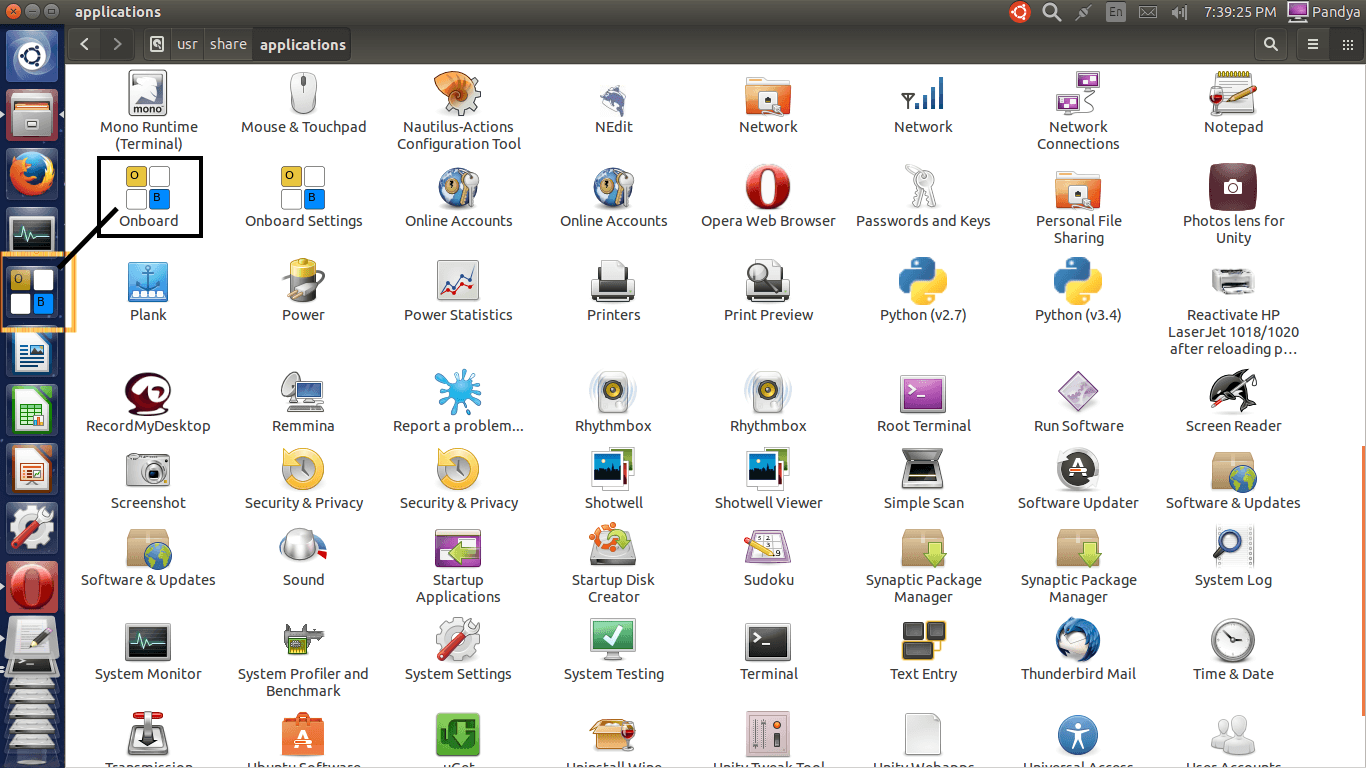1366x768 pixels.
Task: Open System Profiler and Benchmark icon
Action: [x=303, y=640]
